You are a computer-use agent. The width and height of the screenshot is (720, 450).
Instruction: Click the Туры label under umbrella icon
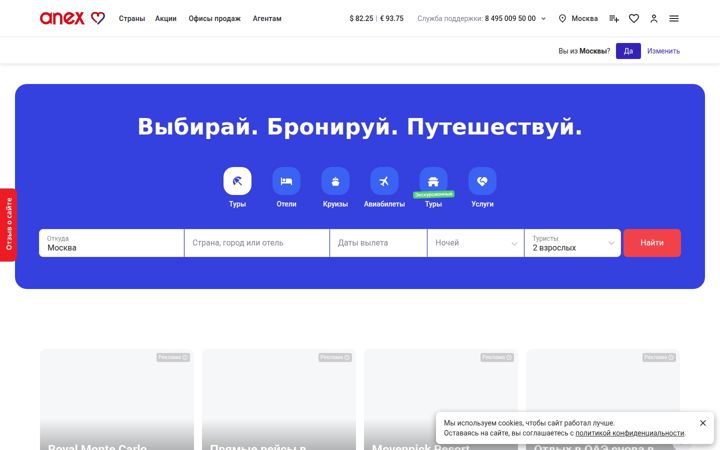pyautogui.click(x=237, y=204)
